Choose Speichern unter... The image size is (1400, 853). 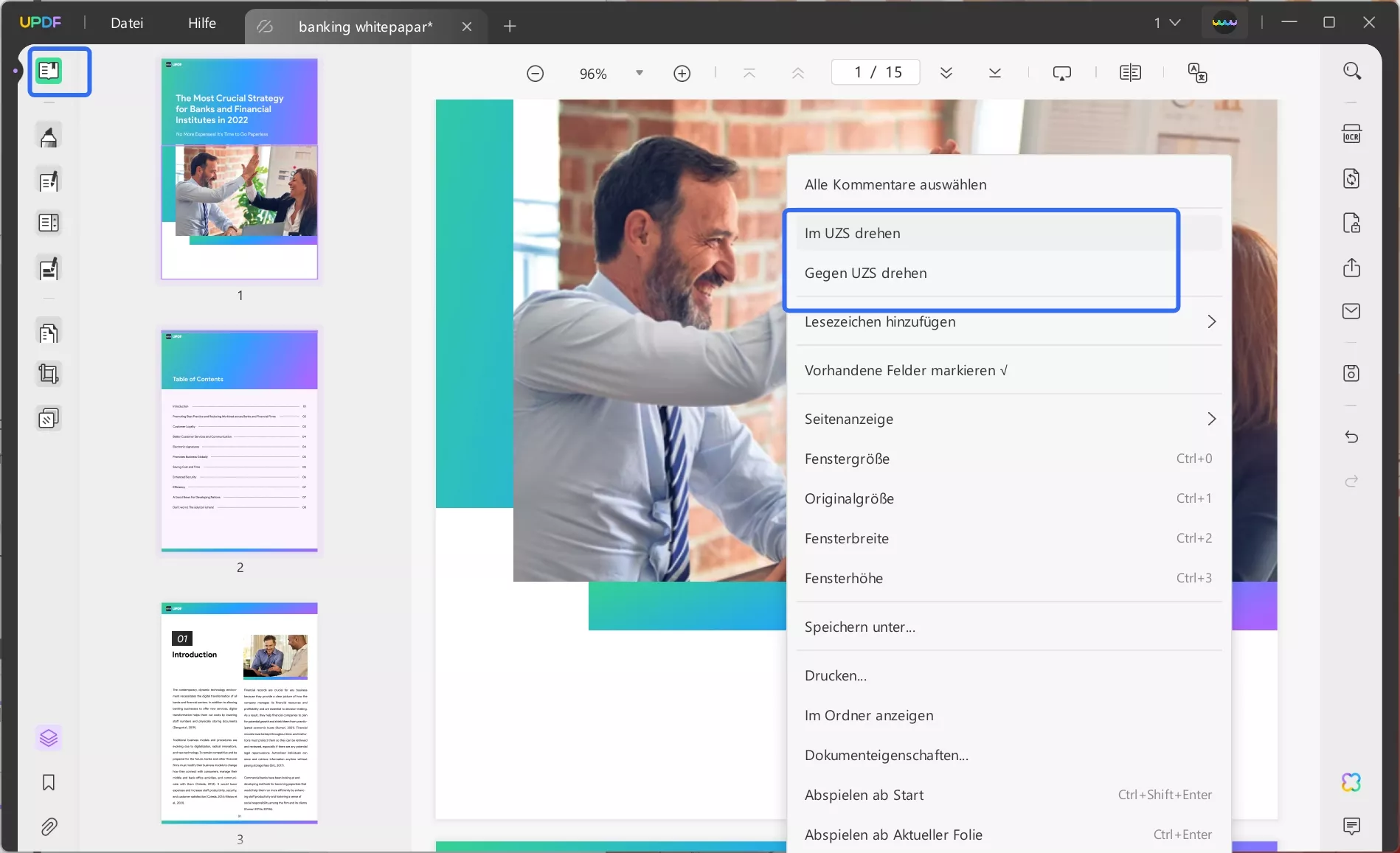[x=1009, y=627]
